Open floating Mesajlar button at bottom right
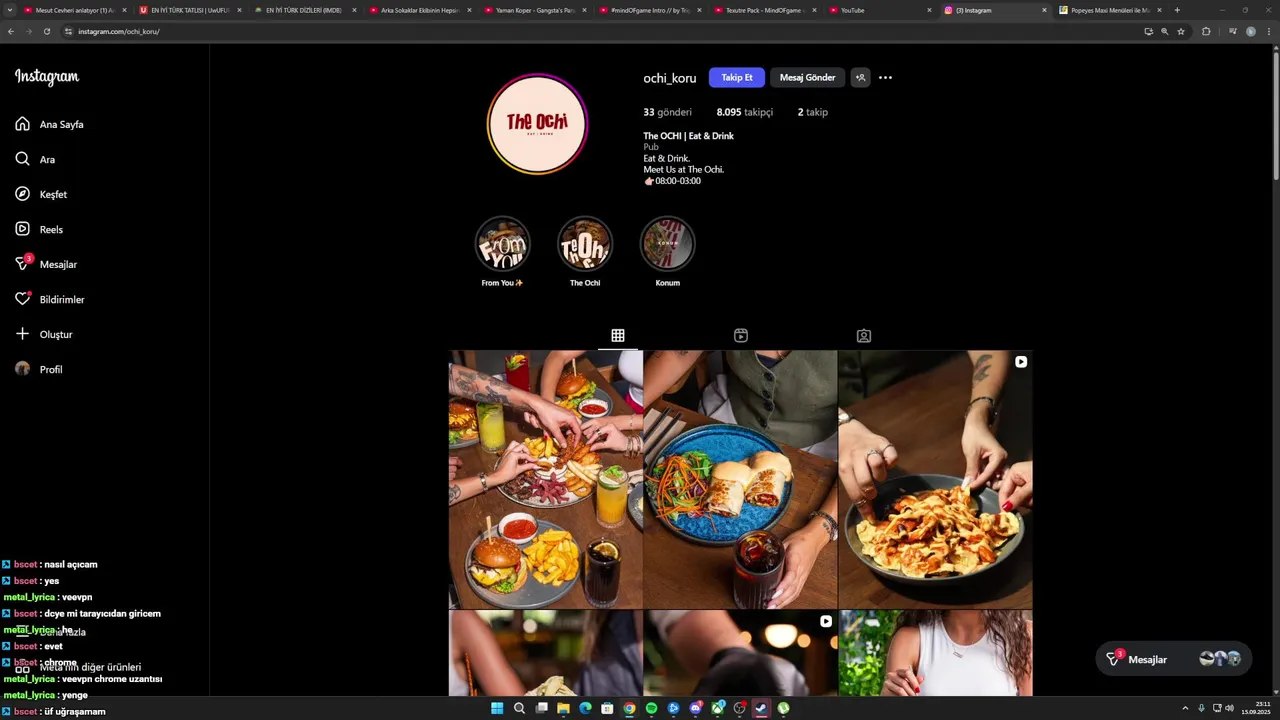This screenshot has height=720, width=1280. [x=1174, y=659]
